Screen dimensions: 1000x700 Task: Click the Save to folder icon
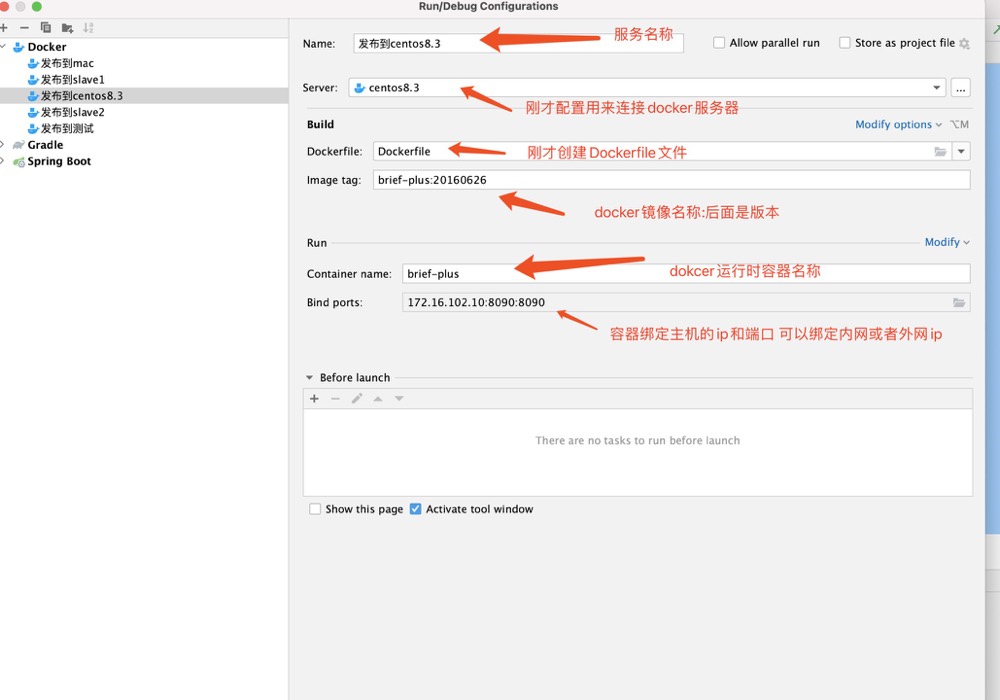[67, 28]
